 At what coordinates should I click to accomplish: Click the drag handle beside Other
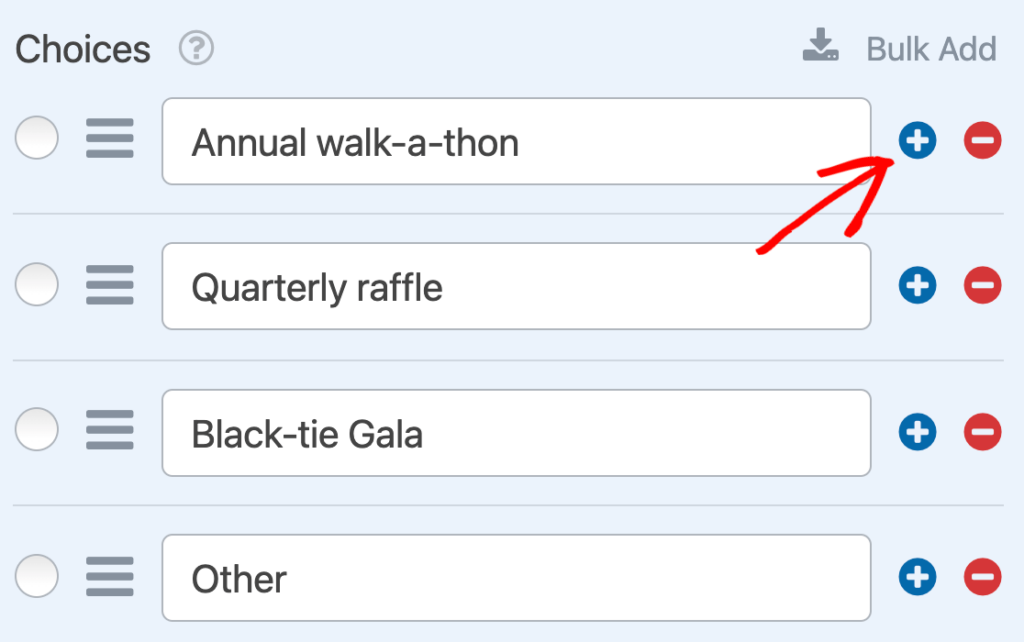coord(110,577)
